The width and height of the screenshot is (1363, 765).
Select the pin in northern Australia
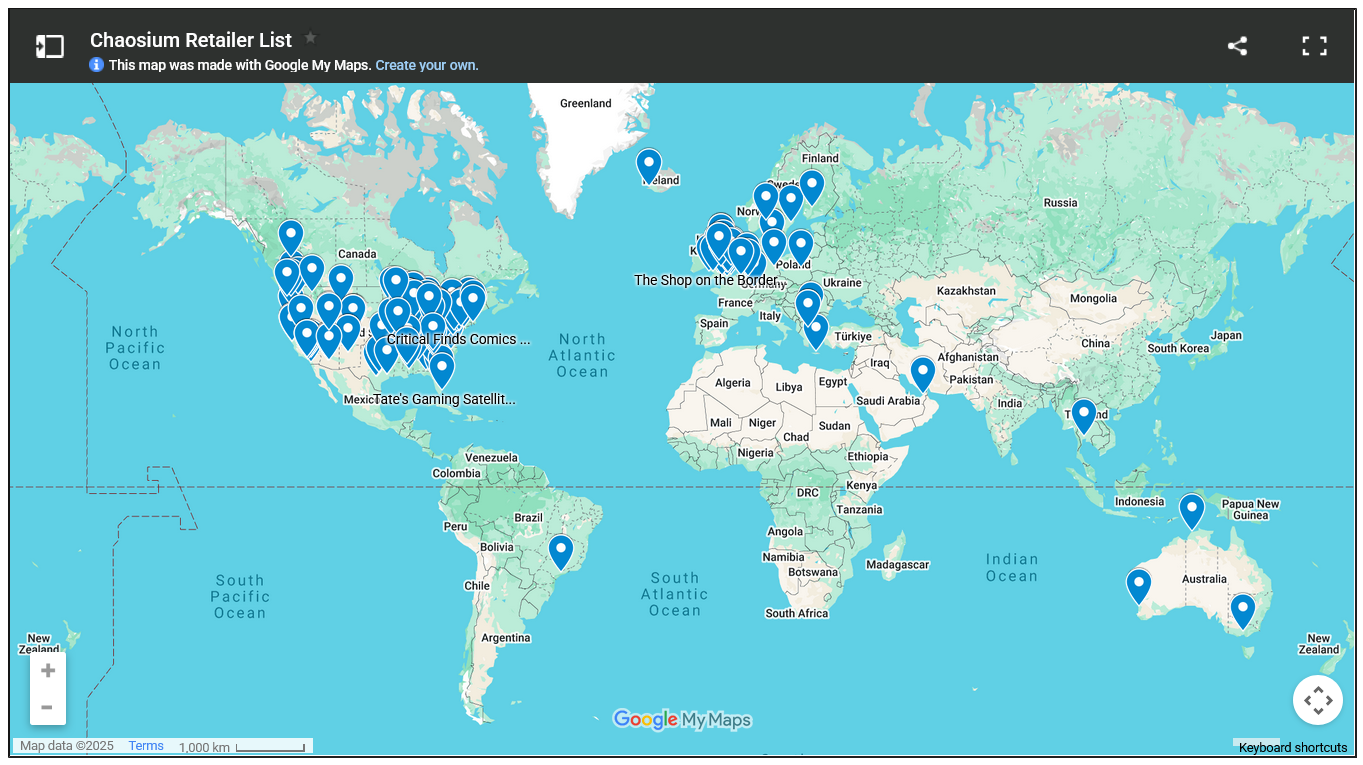pyautogui.click(x=1191, y=509)
